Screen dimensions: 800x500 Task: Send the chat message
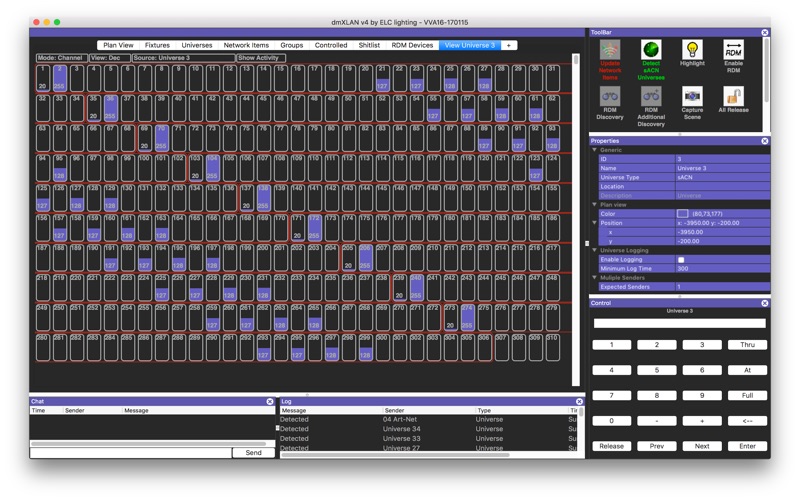[x=253, y=453]
